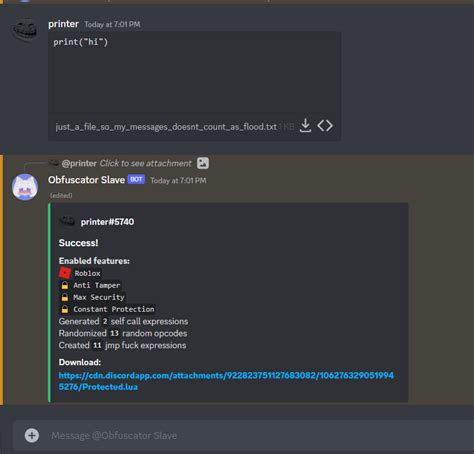Click the plus attachment button in message bar
Viewport: 474px width, 454px height.
(32, 435)
